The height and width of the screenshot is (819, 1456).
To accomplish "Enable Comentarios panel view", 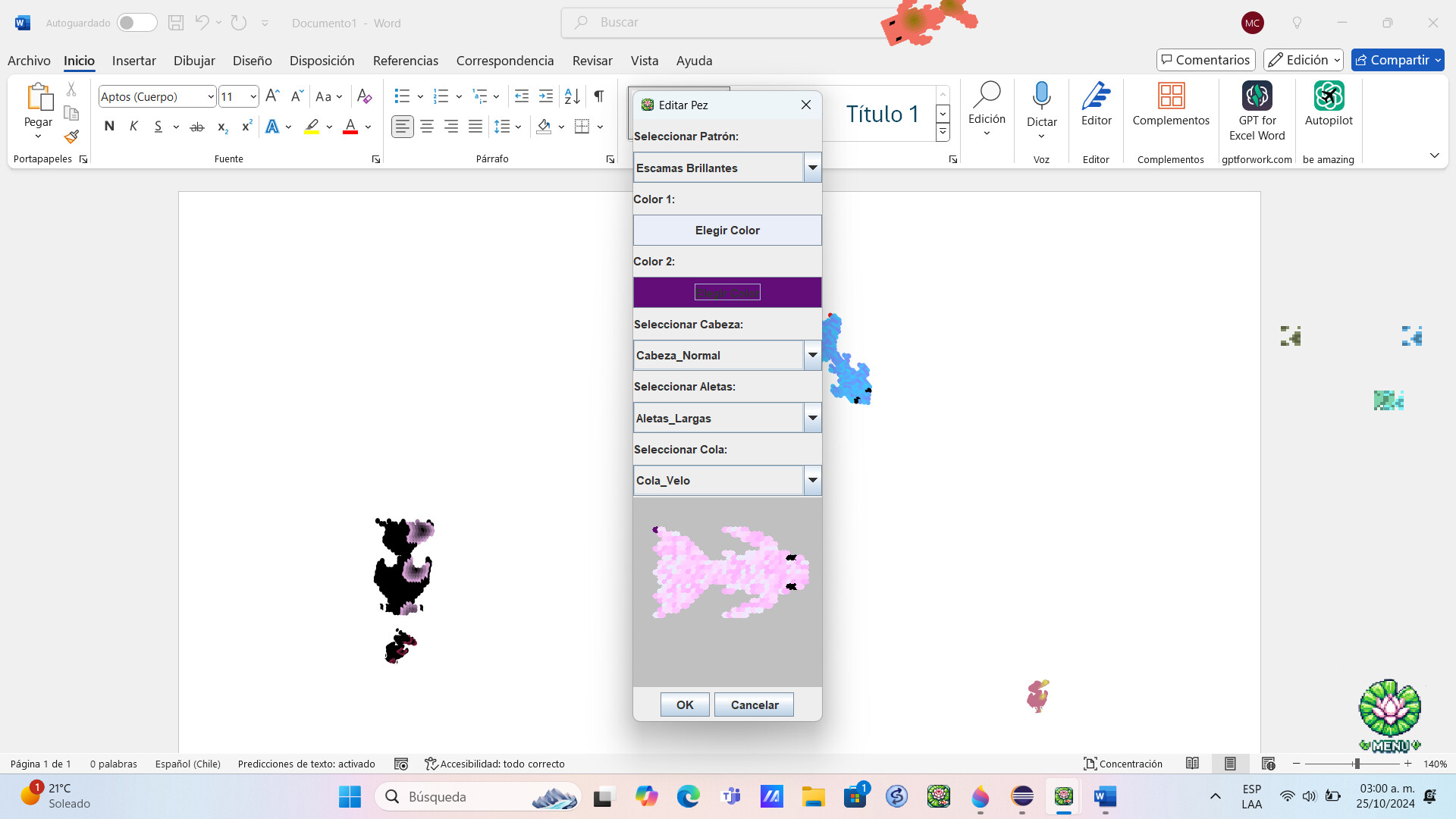I will coord(1206,60).
